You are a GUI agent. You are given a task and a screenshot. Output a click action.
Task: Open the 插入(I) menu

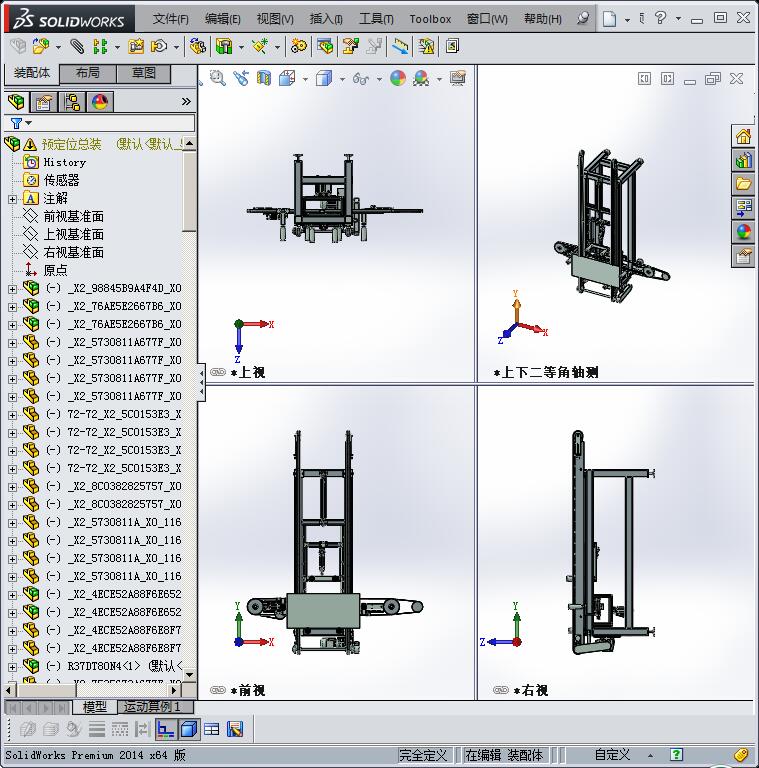[326, 19]
